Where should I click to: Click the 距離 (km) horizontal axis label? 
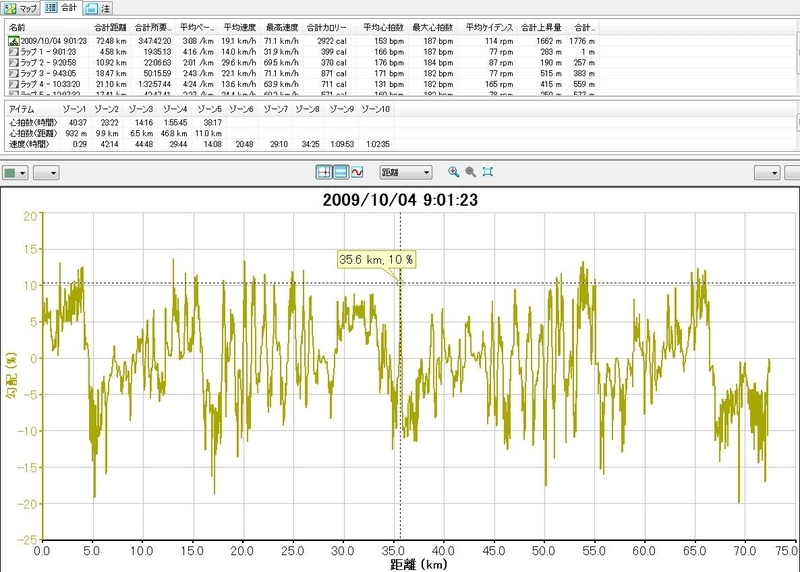click(x=419, y=564)
